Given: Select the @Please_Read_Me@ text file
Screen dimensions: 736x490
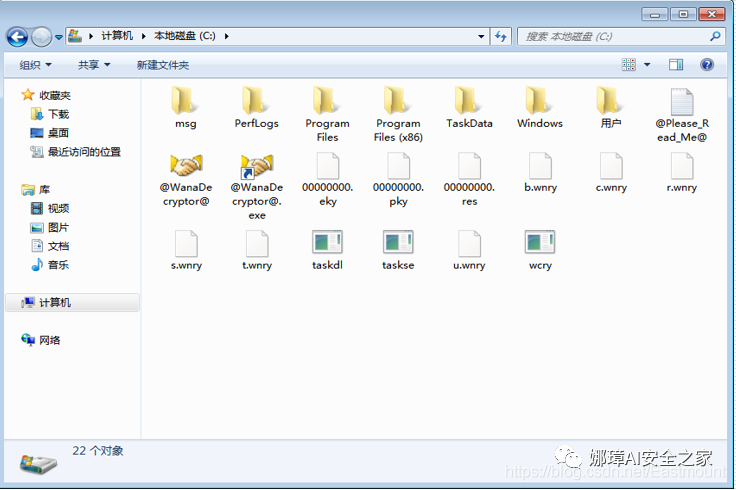Looking at the screenshot, I should point(682,115).
